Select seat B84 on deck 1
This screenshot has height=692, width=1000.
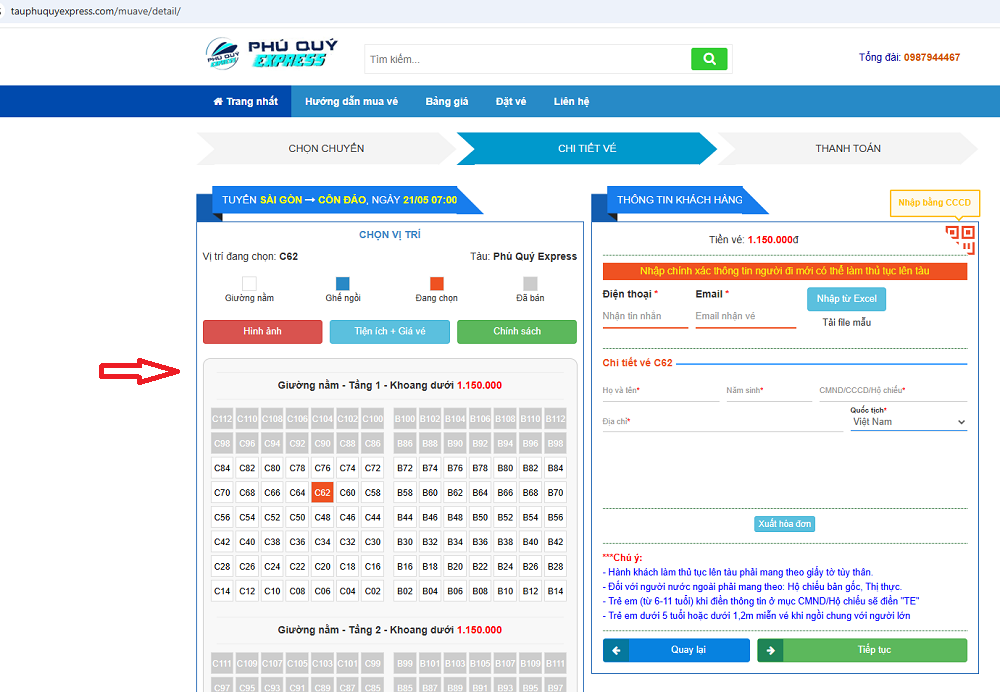pos(555,468)
